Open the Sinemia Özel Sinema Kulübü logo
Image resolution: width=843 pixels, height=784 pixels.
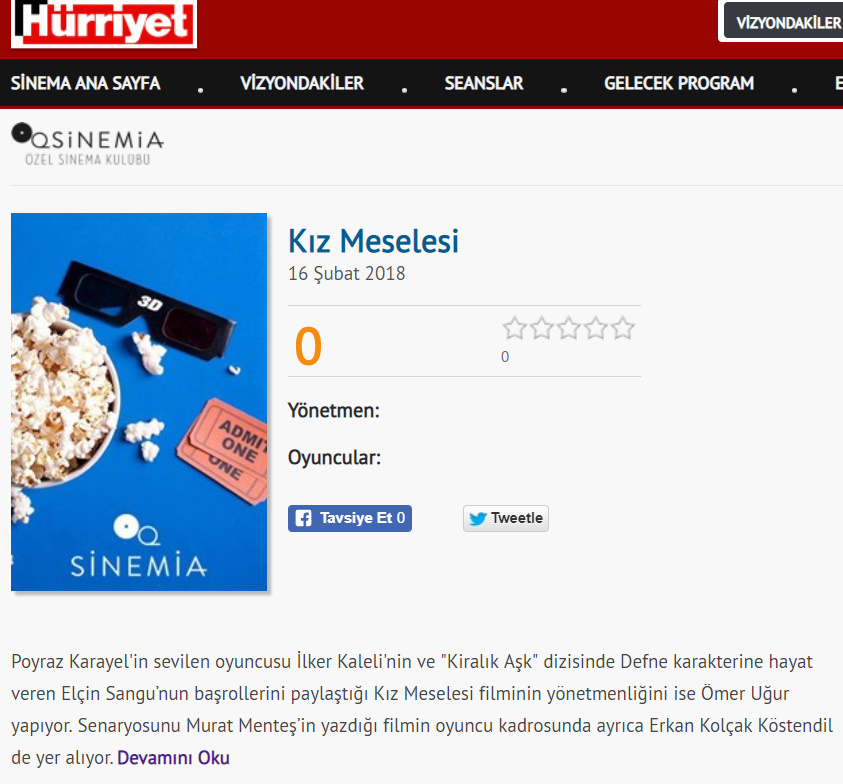(88, 144)
